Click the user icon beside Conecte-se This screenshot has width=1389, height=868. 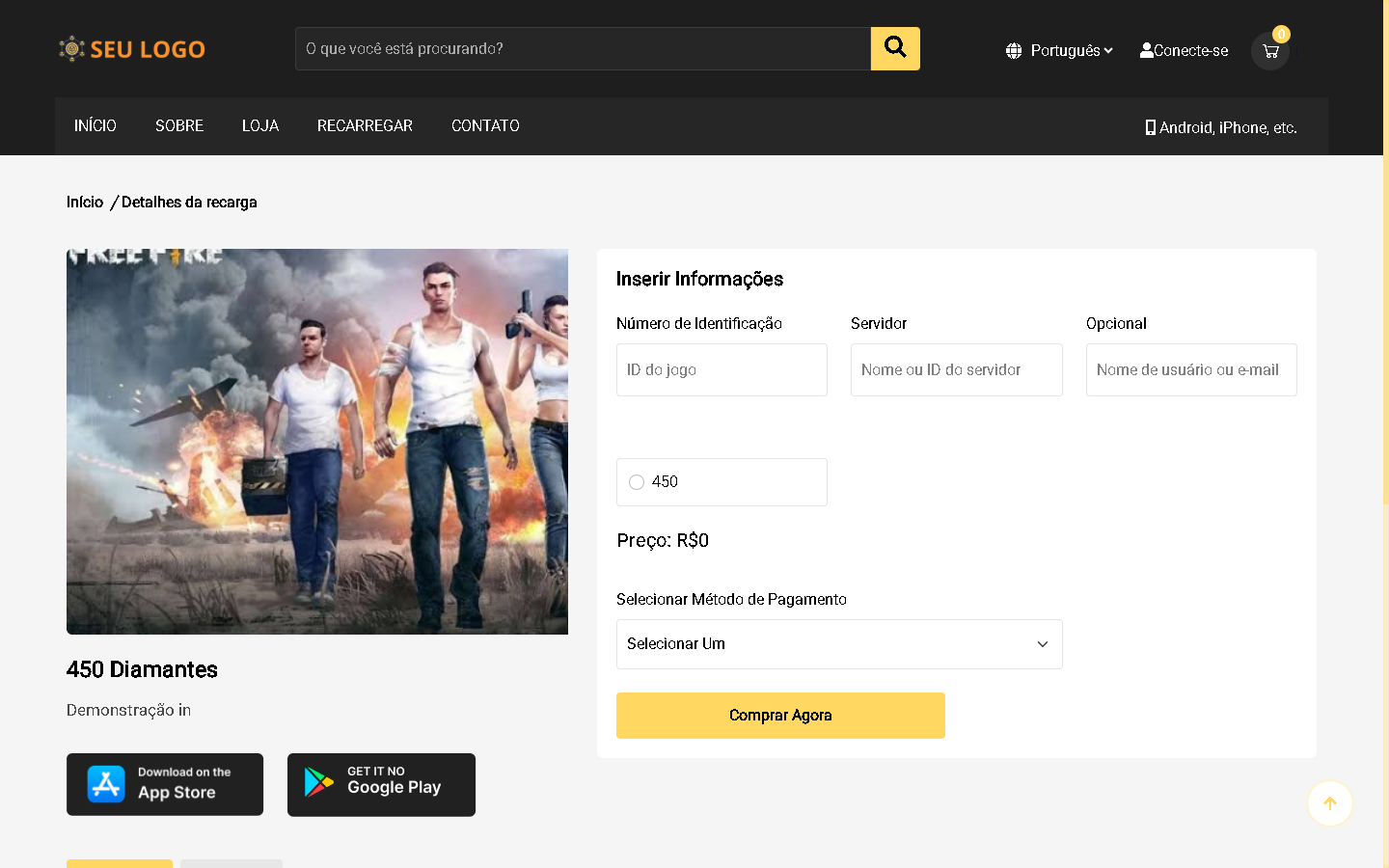coord(1146,50)
